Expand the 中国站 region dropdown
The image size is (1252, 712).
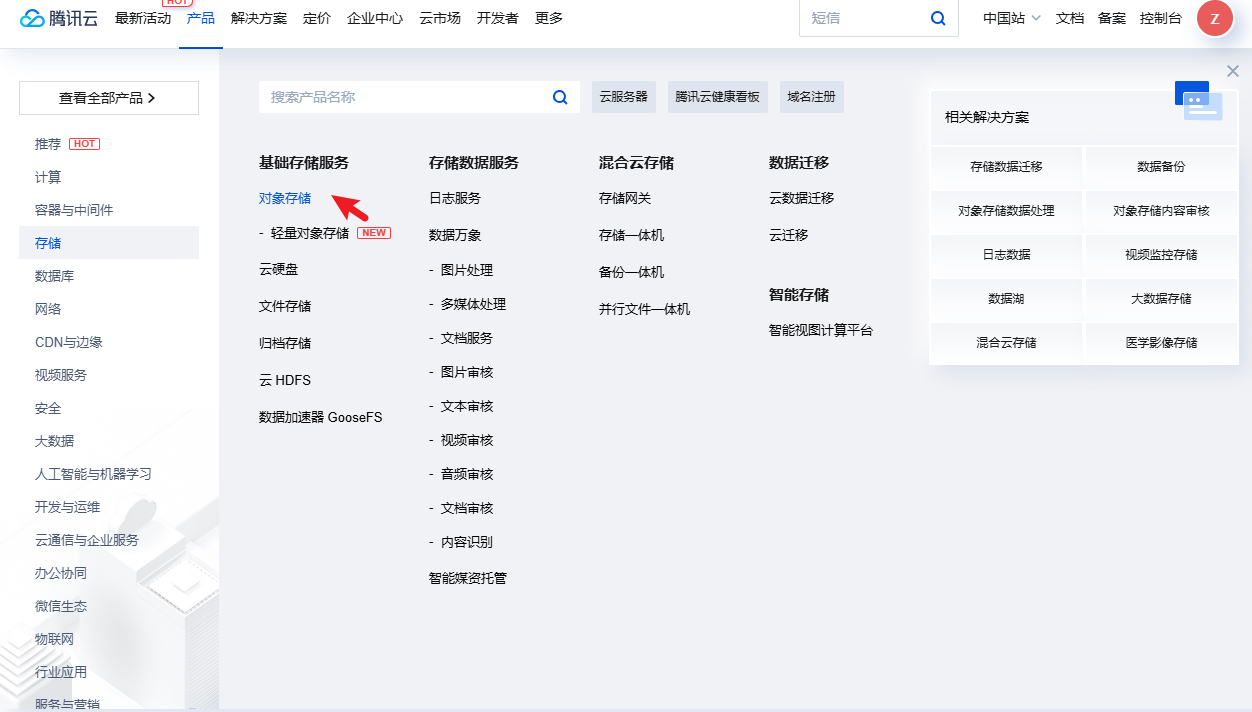[x=1011, y=18]
